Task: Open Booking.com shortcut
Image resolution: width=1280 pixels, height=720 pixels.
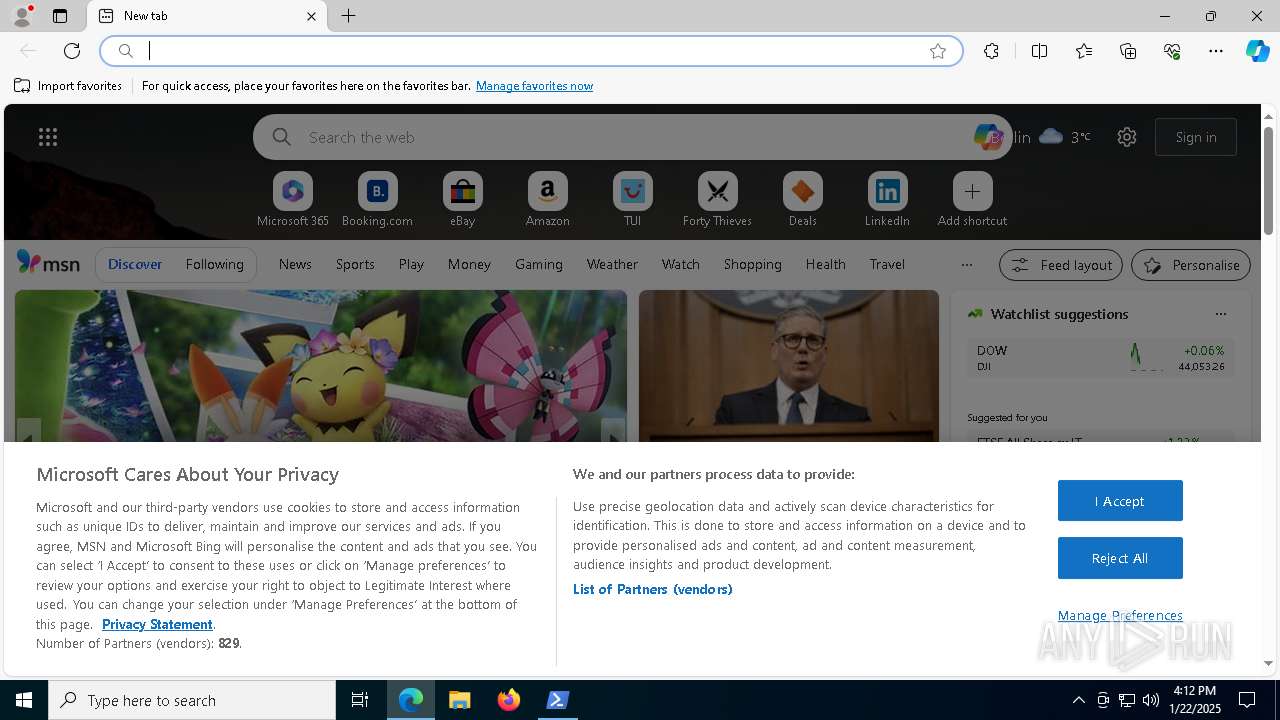Action: [377, 200]
